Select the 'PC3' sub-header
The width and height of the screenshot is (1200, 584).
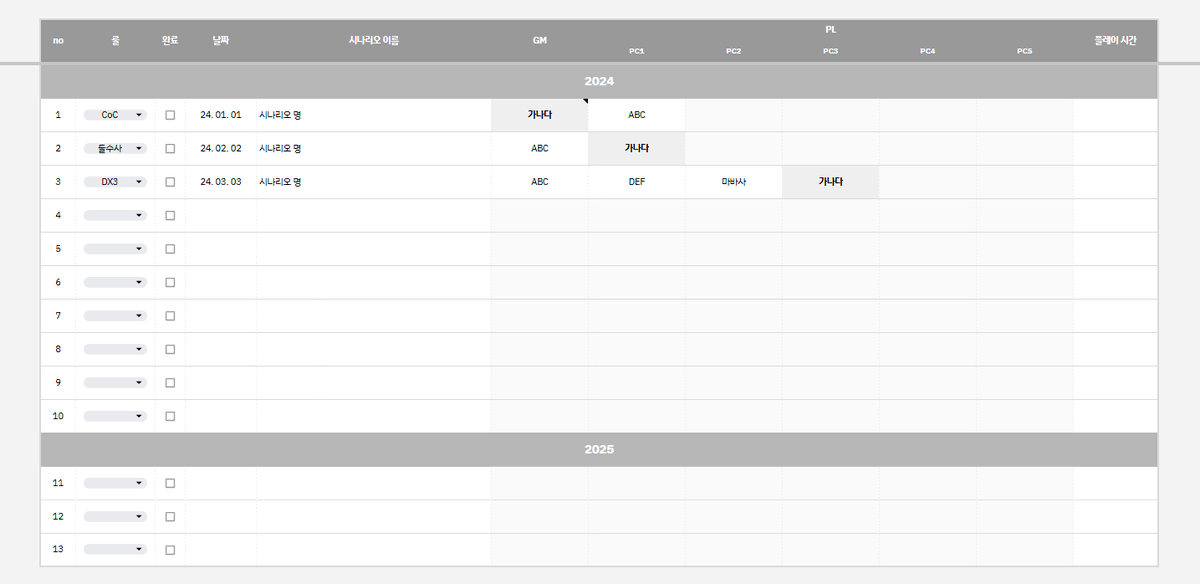(x=830, y=51)
